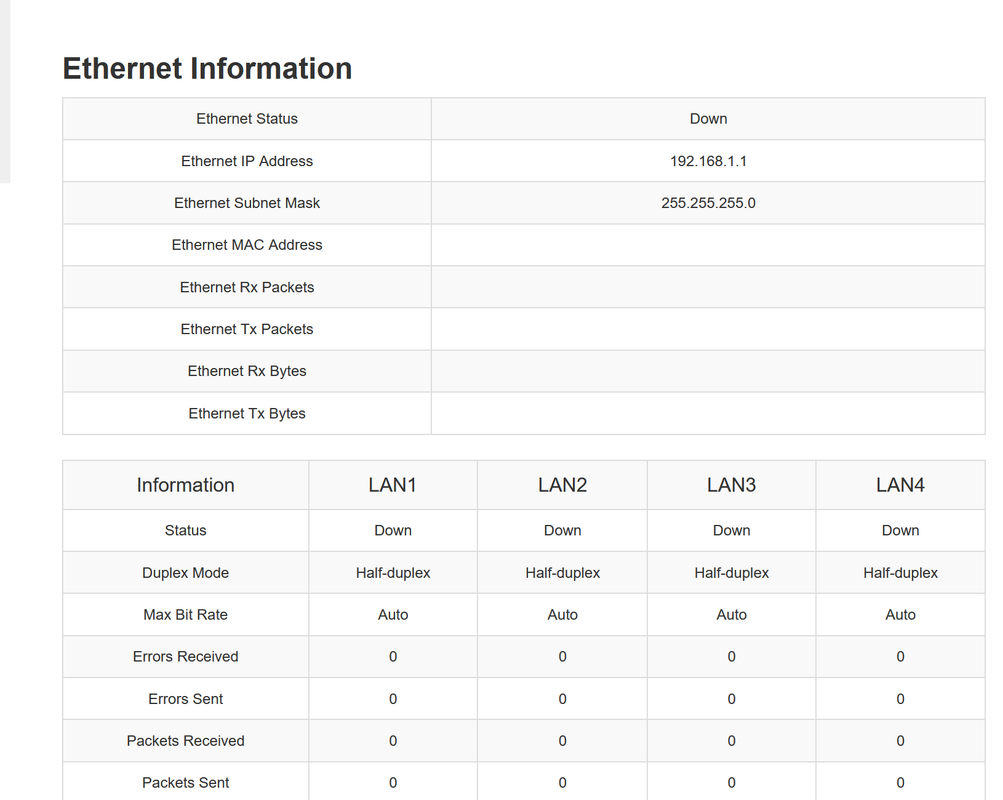Select the Errors Received row label
Viewport: 1003px width, 800px height.
tap(186, 657)
